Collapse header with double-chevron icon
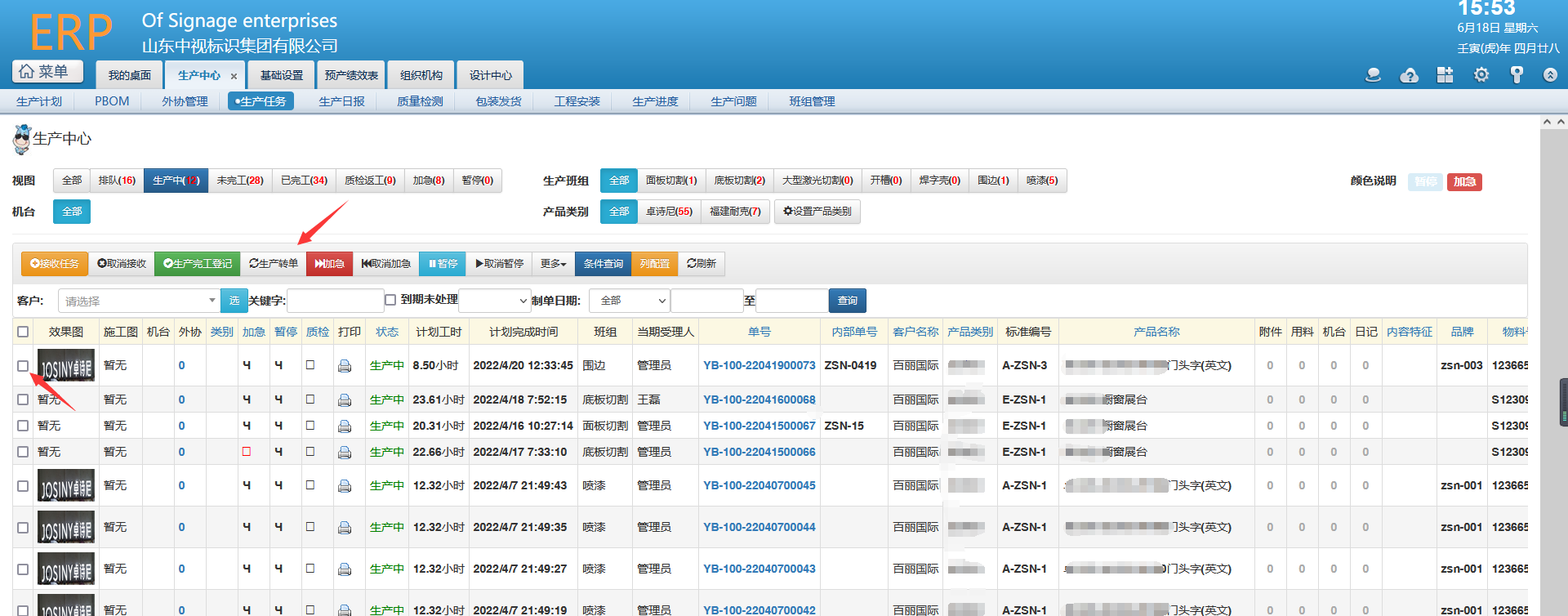This screenshot has width=1568, height=616. [x=1550, y=75]
